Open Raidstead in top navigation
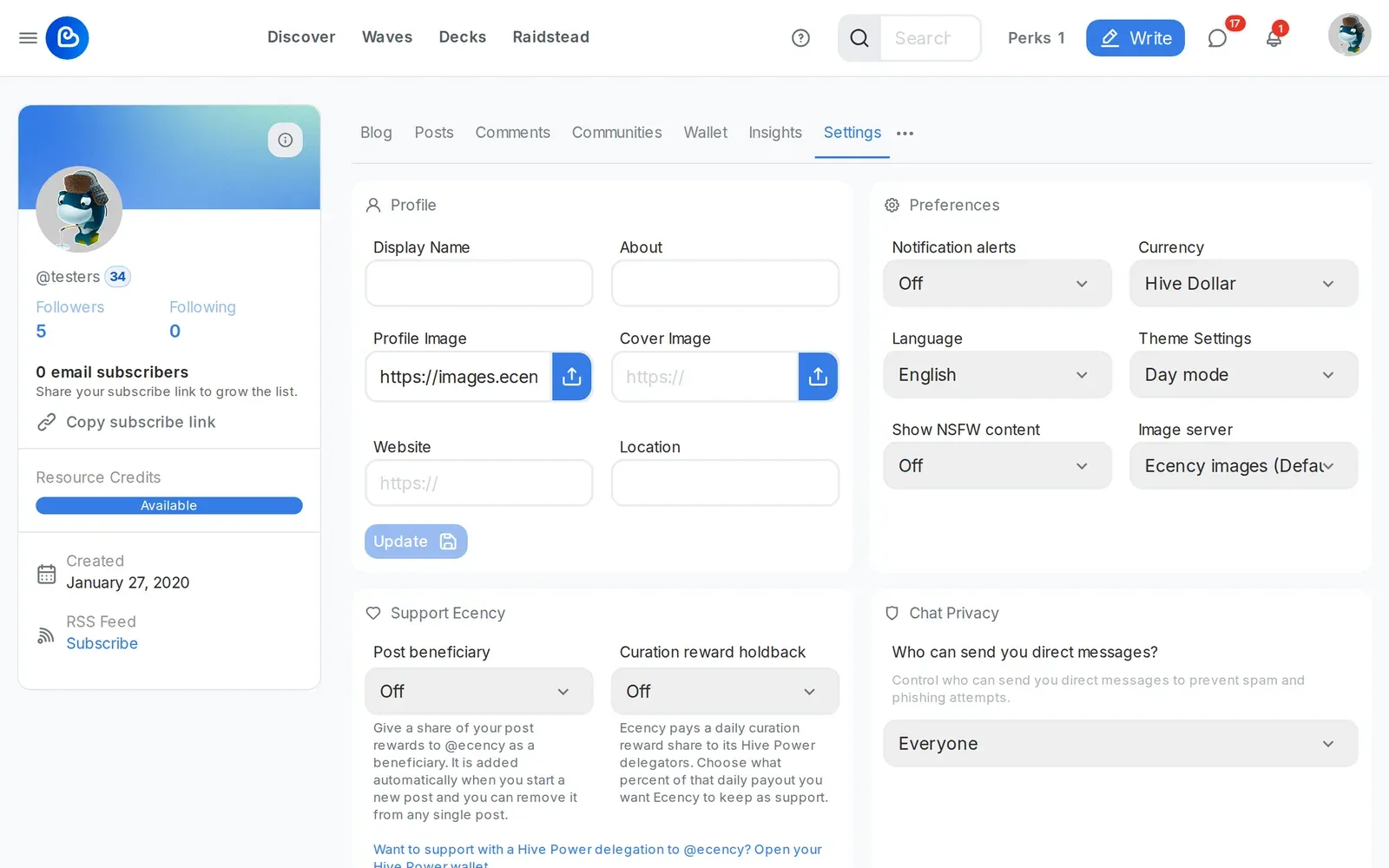Screen dimensions: 1389x868 click(550, 37)
